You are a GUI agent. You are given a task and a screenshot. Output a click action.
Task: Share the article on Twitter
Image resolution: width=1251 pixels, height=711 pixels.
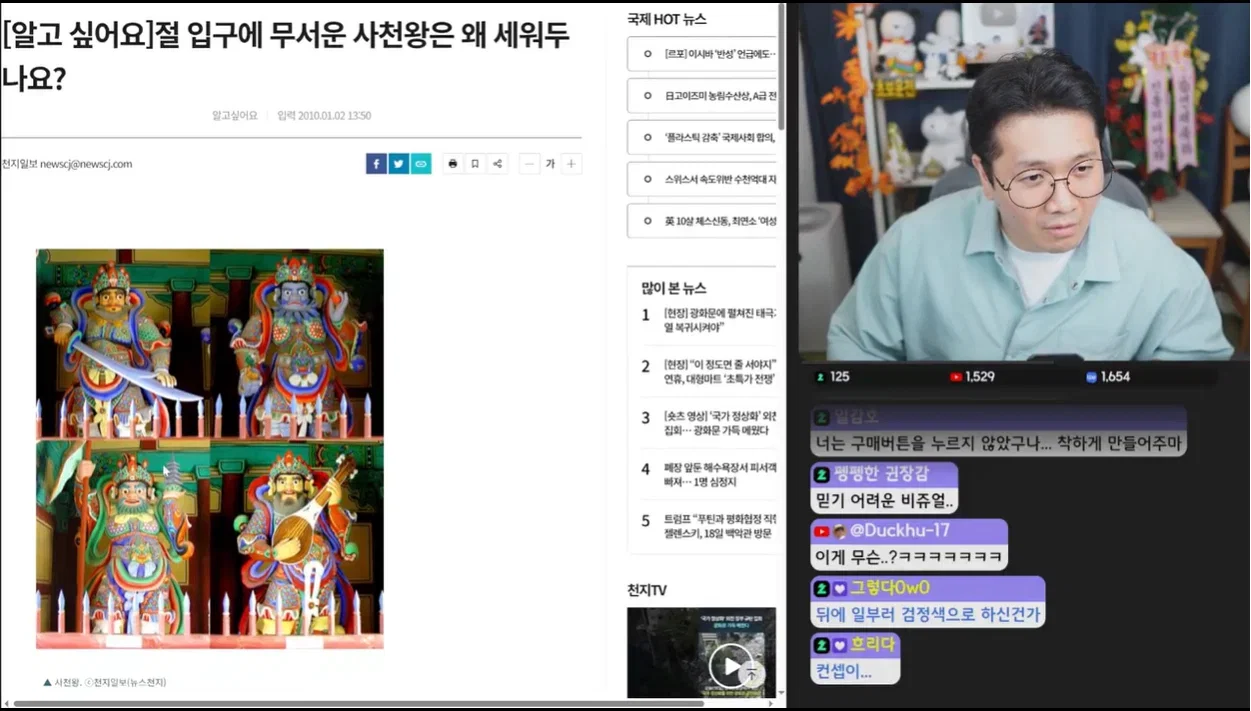[x=399, y=164]
